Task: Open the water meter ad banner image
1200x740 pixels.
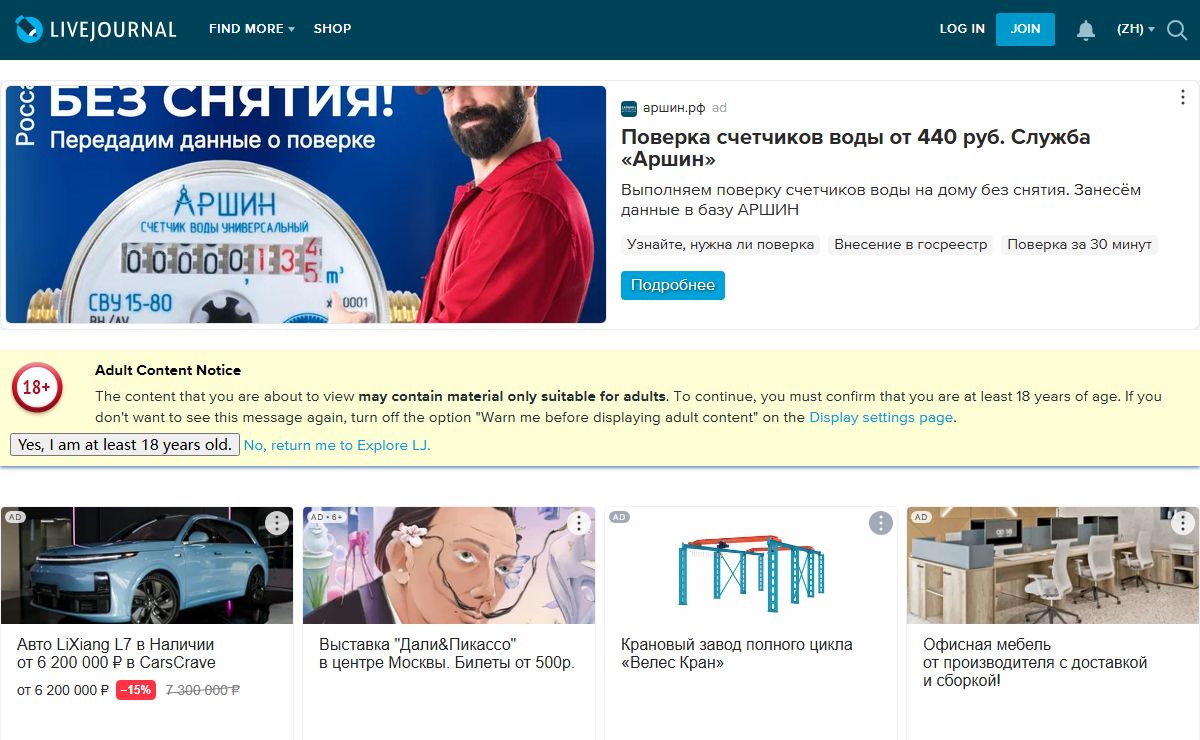Action: [306, 204]
